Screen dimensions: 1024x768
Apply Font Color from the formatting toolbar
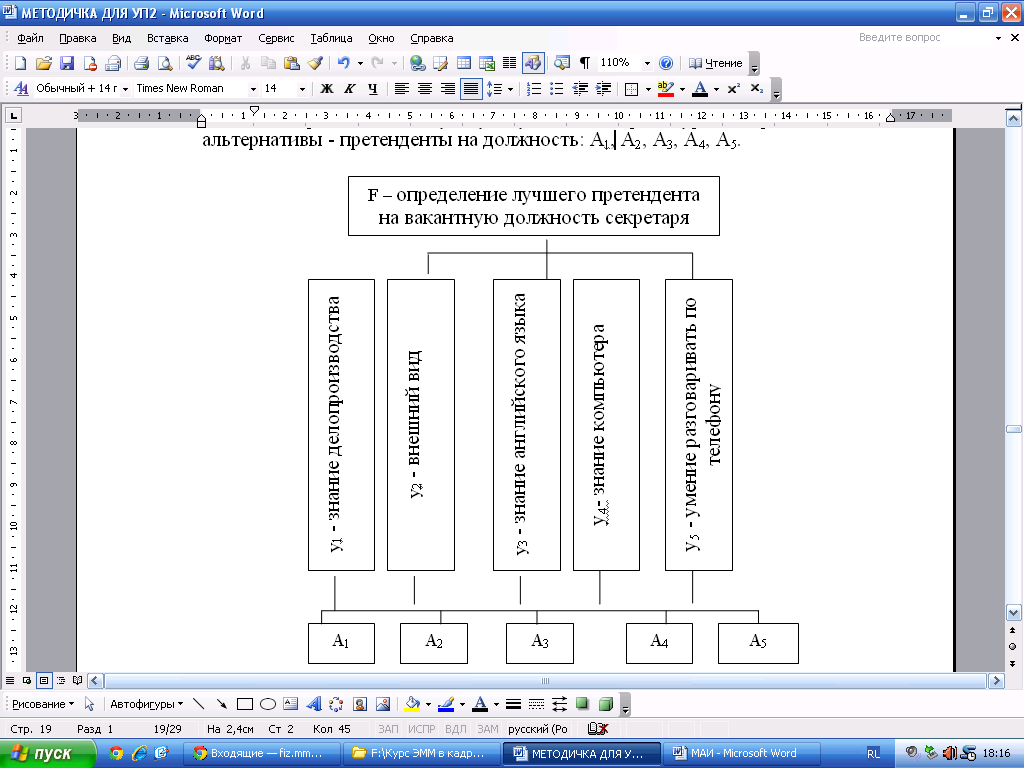coord(699,88)
